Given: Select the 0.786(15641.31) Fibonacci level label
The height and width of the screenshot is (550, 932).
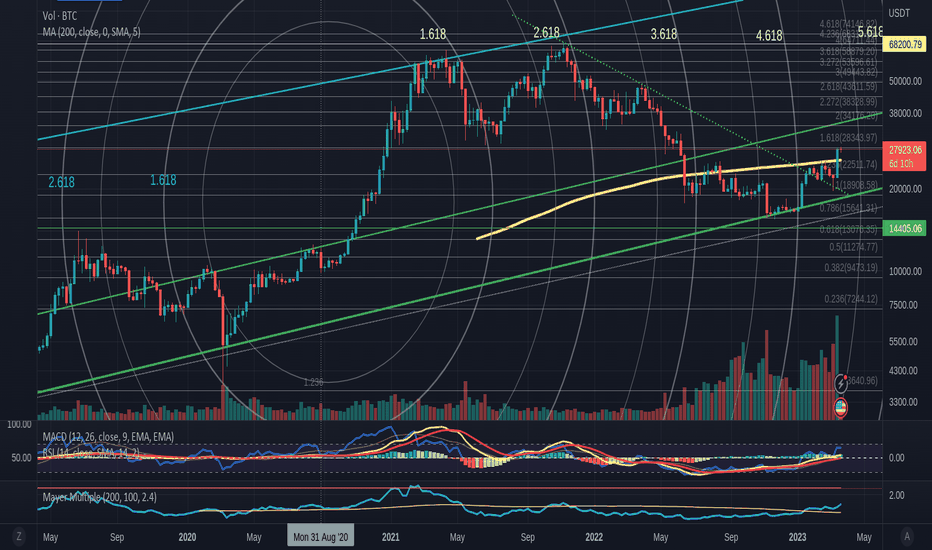Looking at the screenshot, I should click(x=848, y=208).
